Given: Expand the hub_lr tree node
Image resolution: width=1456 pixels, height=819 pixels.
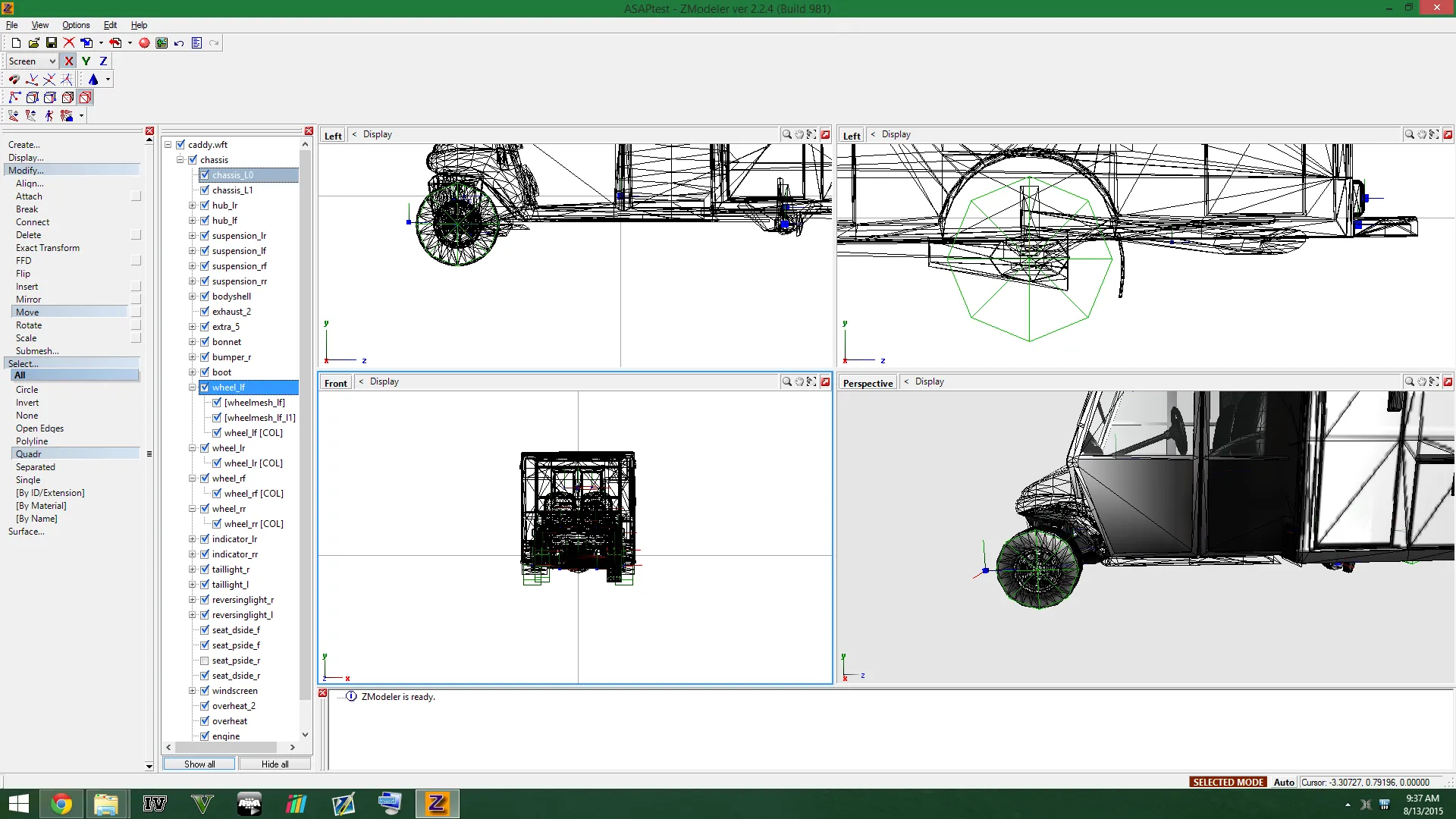Looking at the screenshot, I should point(193,206).
